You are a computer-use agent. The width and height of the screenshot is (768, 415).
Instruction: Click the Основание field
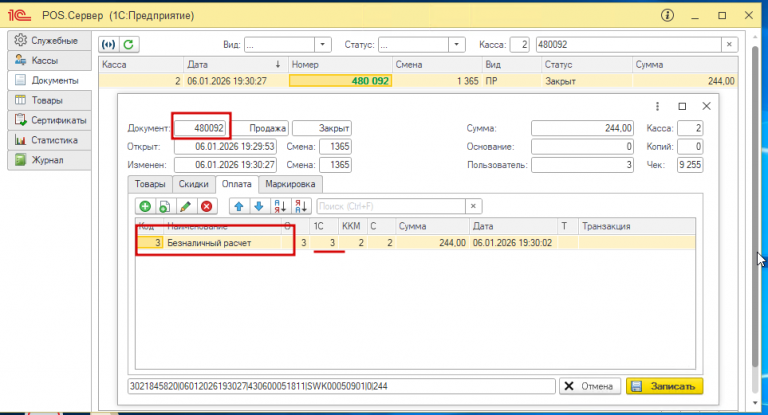(x=582, y=146)
